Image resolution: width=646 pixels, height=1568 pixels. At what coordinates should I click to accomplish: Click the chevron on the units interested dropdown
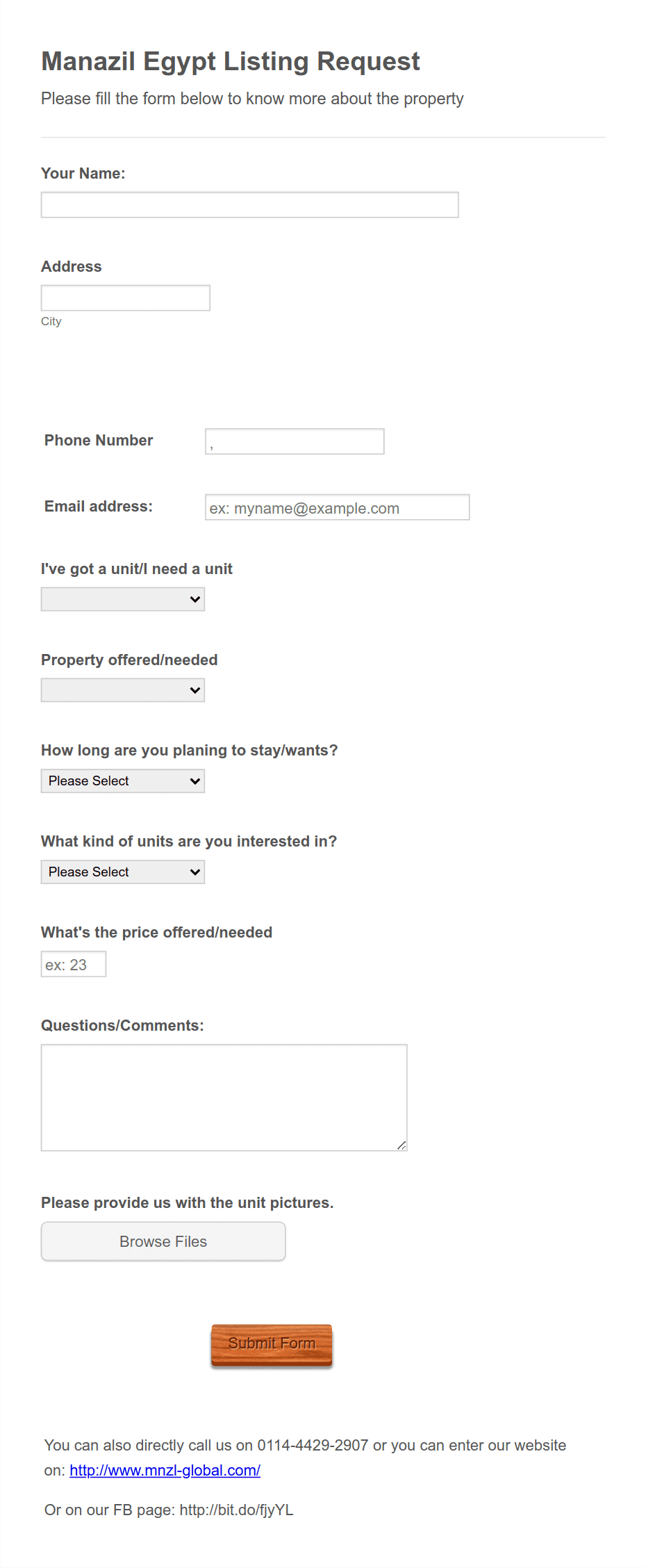194,871
